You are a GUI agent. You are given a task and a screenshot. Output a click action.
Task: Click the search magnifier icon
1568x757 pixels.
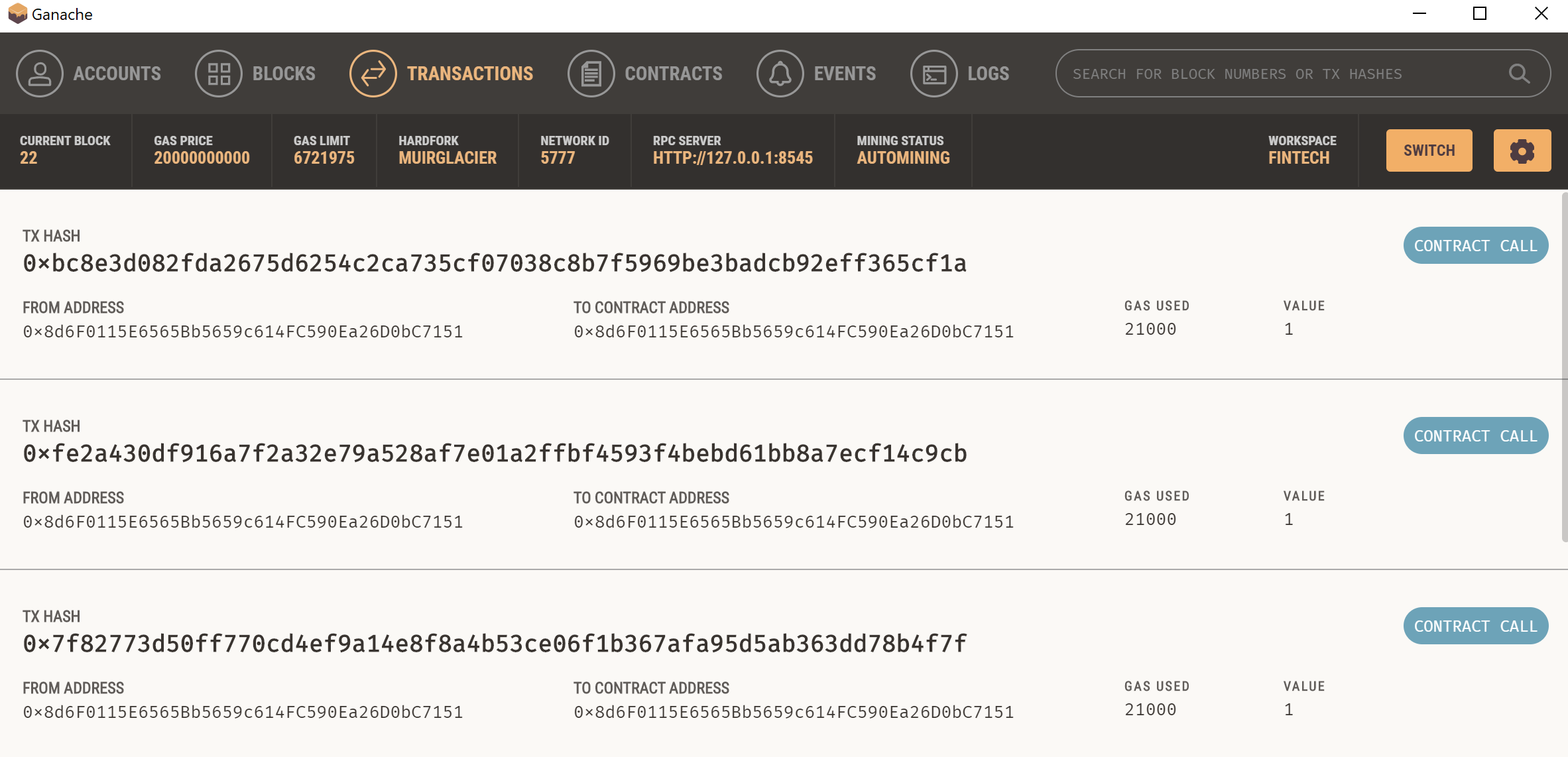coord(1519,74)
